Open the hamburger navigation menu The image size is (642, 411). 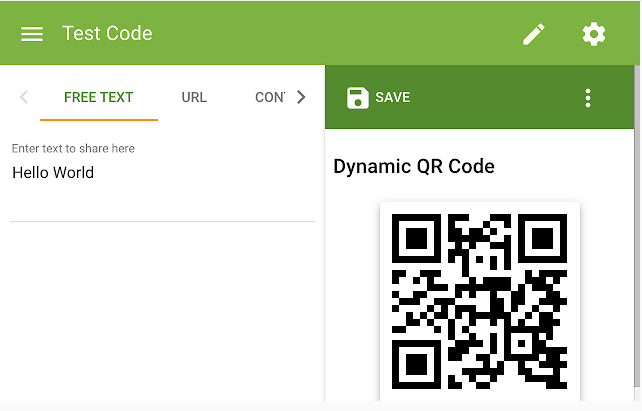pos(32,34)
